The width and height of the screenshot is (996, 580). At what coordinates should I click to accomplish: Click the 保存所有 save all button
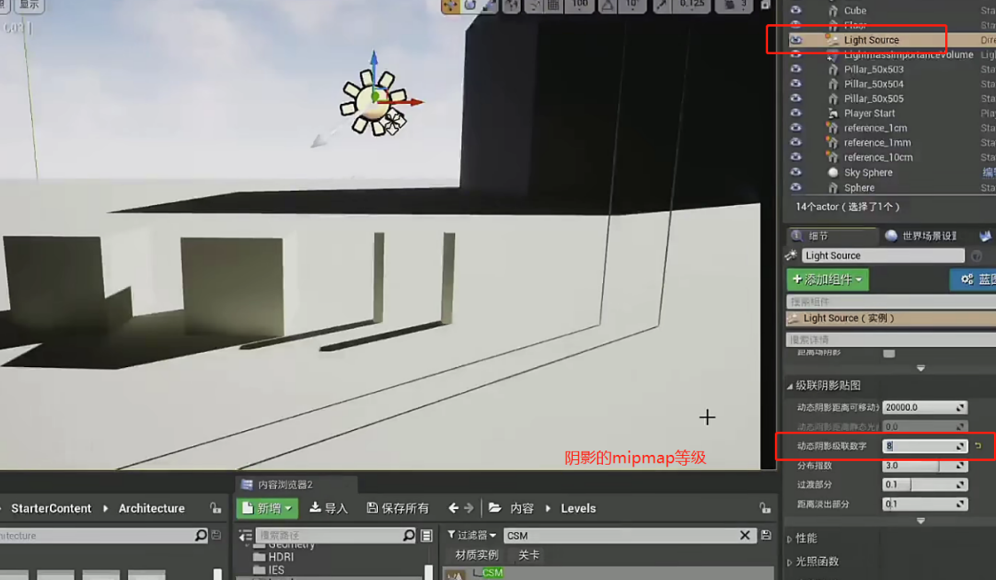[398, 508]
